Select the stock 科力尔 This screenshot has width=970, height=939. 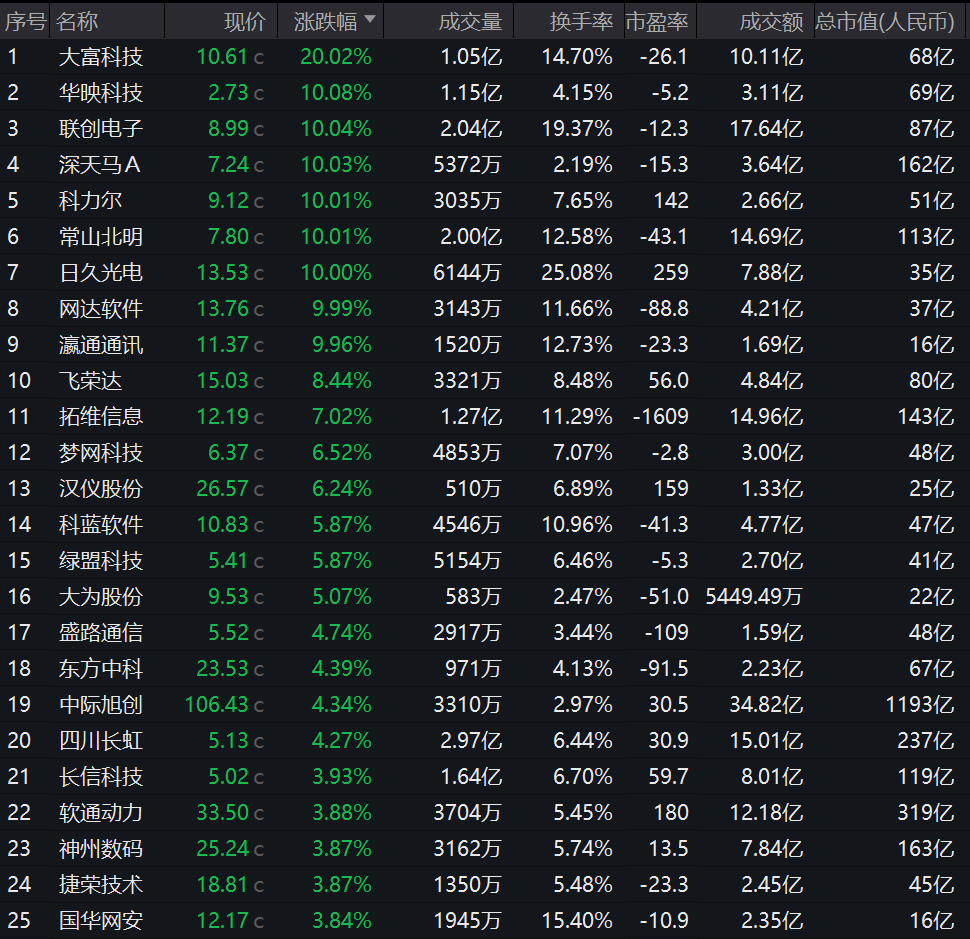[x=90, y=200]
